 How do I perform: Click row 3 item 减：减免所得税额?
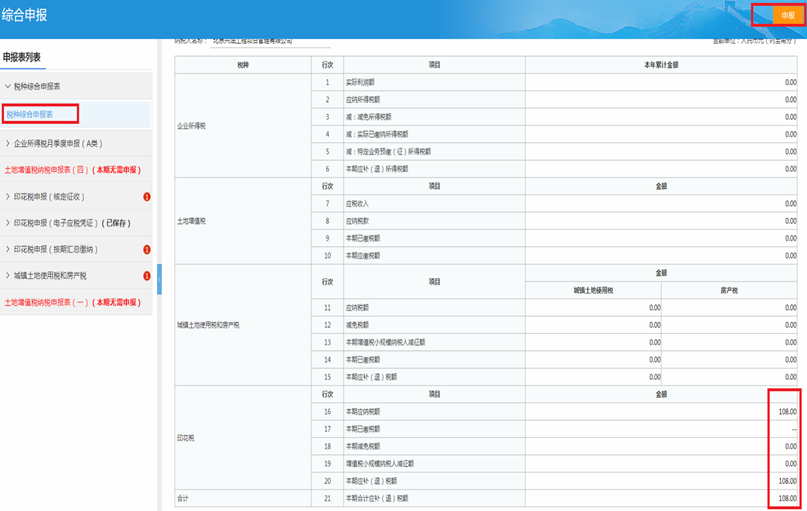pyautogui.click(x=369, y=117)
